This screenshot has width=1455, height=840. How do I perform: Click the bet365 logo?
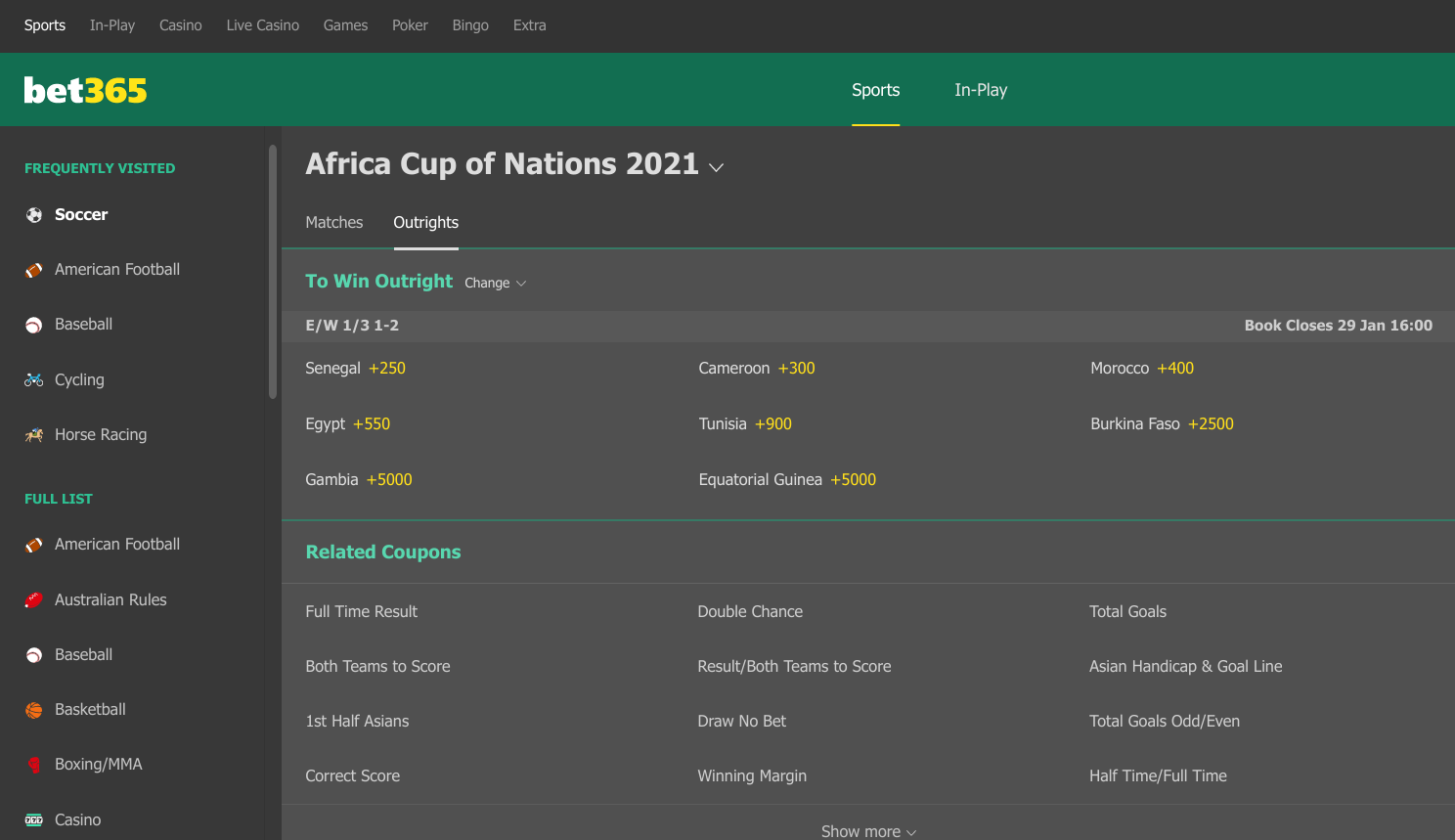click(85, 90)
